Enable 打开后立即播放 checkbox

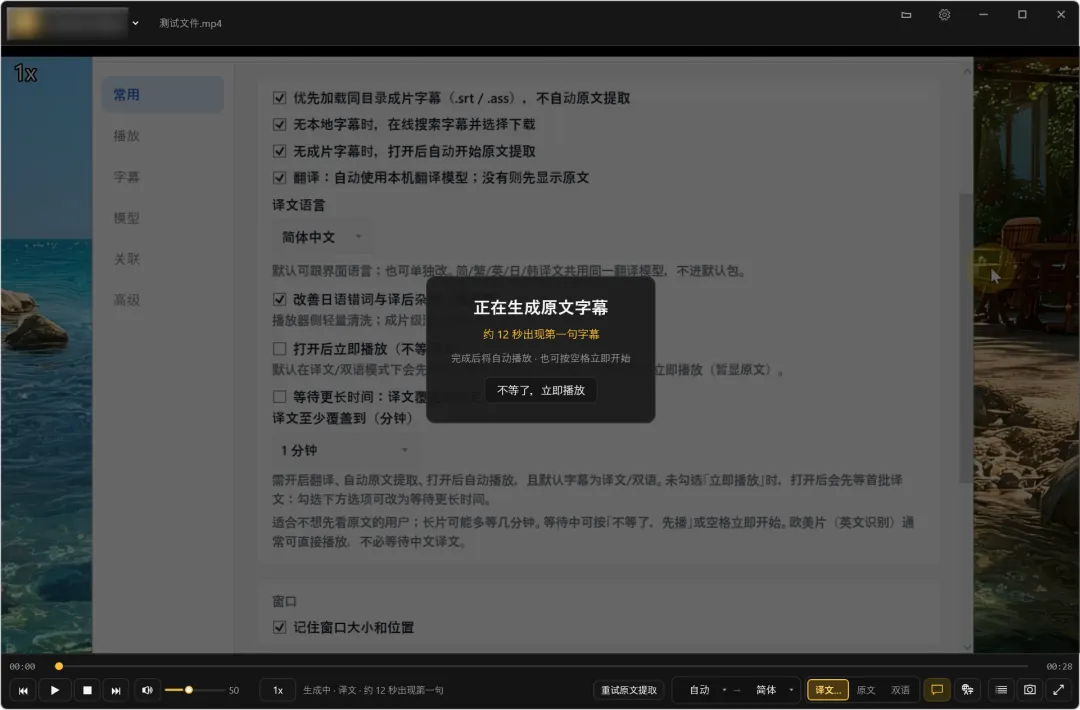[x=279, y=349]
